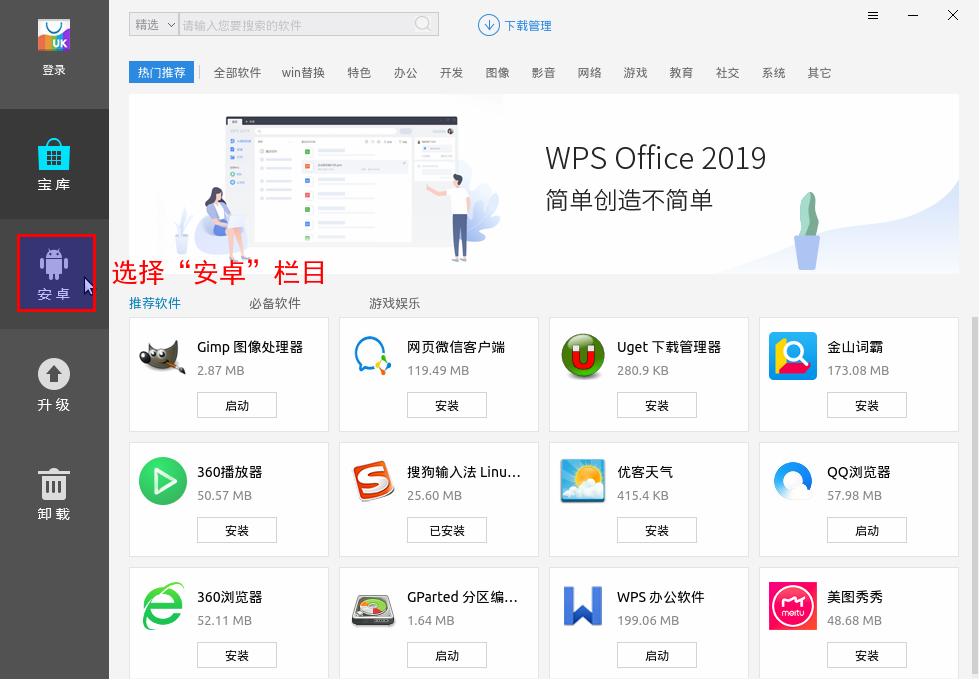
Task: Launch QQ浏览器 with 启动 button
Action: (x=867, y=531)
